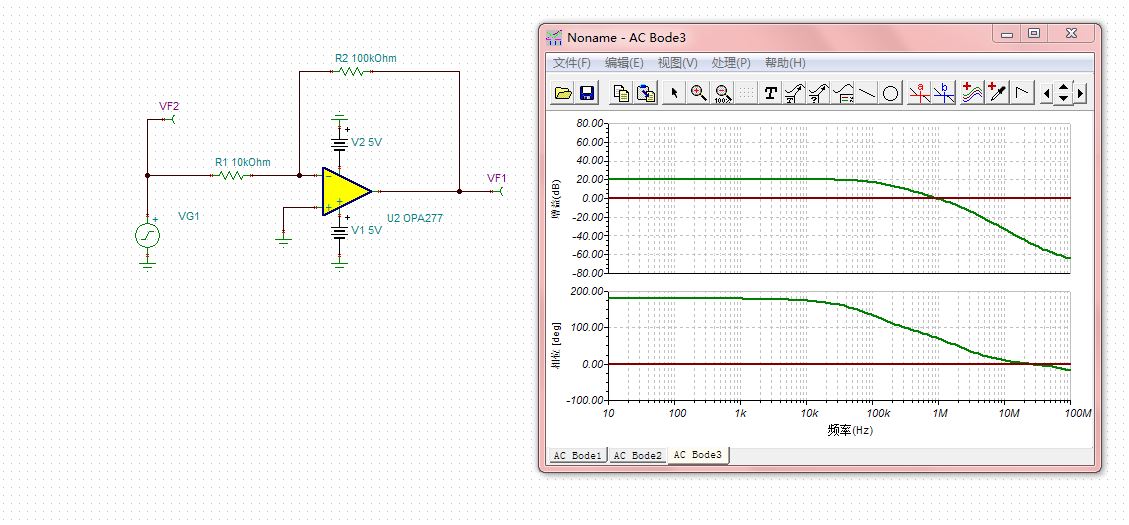1129x525 pixels.
Task: Click the VF1 output pin label
Action: [497, 178]
